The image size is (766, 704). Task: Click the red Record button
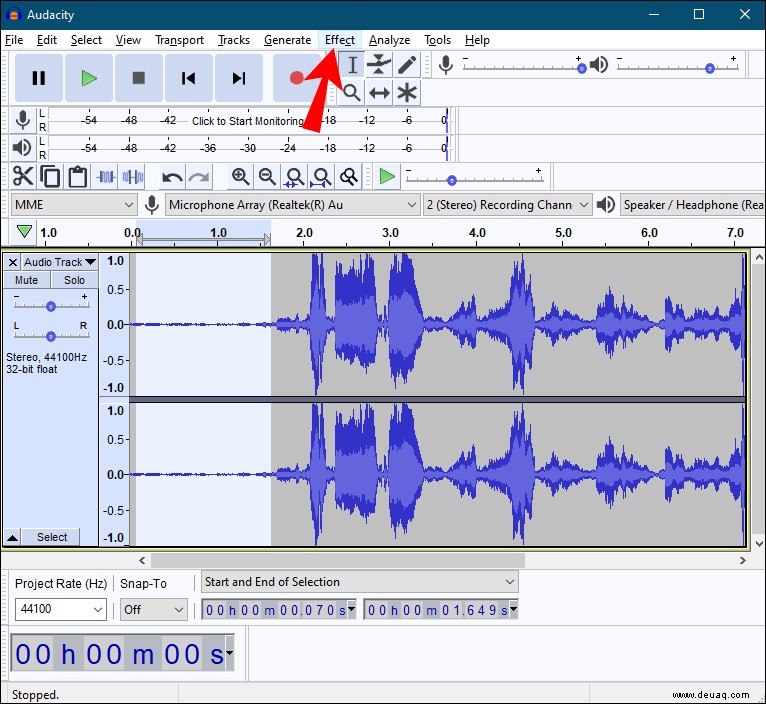coord(296,78)
